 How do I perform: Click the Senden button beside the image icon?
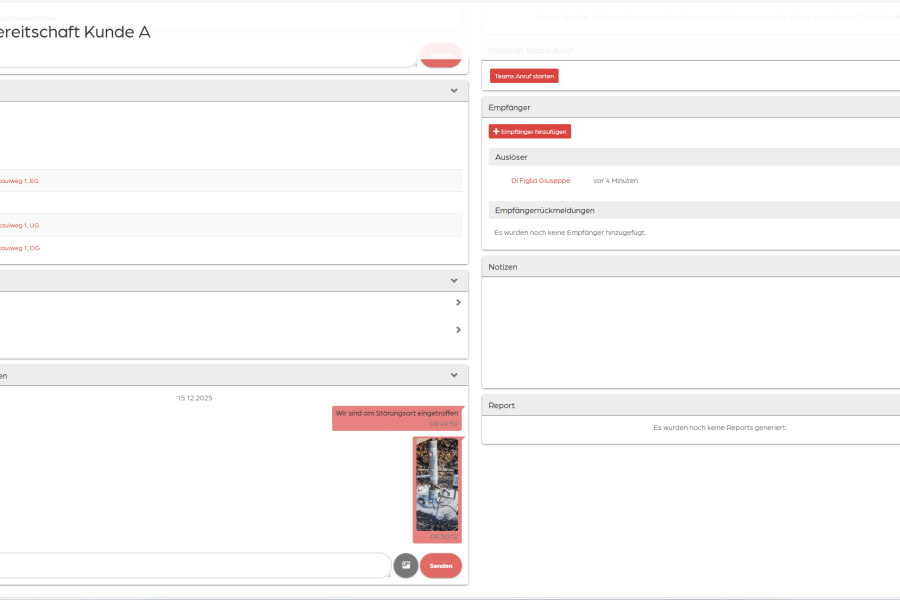point(441,566)
